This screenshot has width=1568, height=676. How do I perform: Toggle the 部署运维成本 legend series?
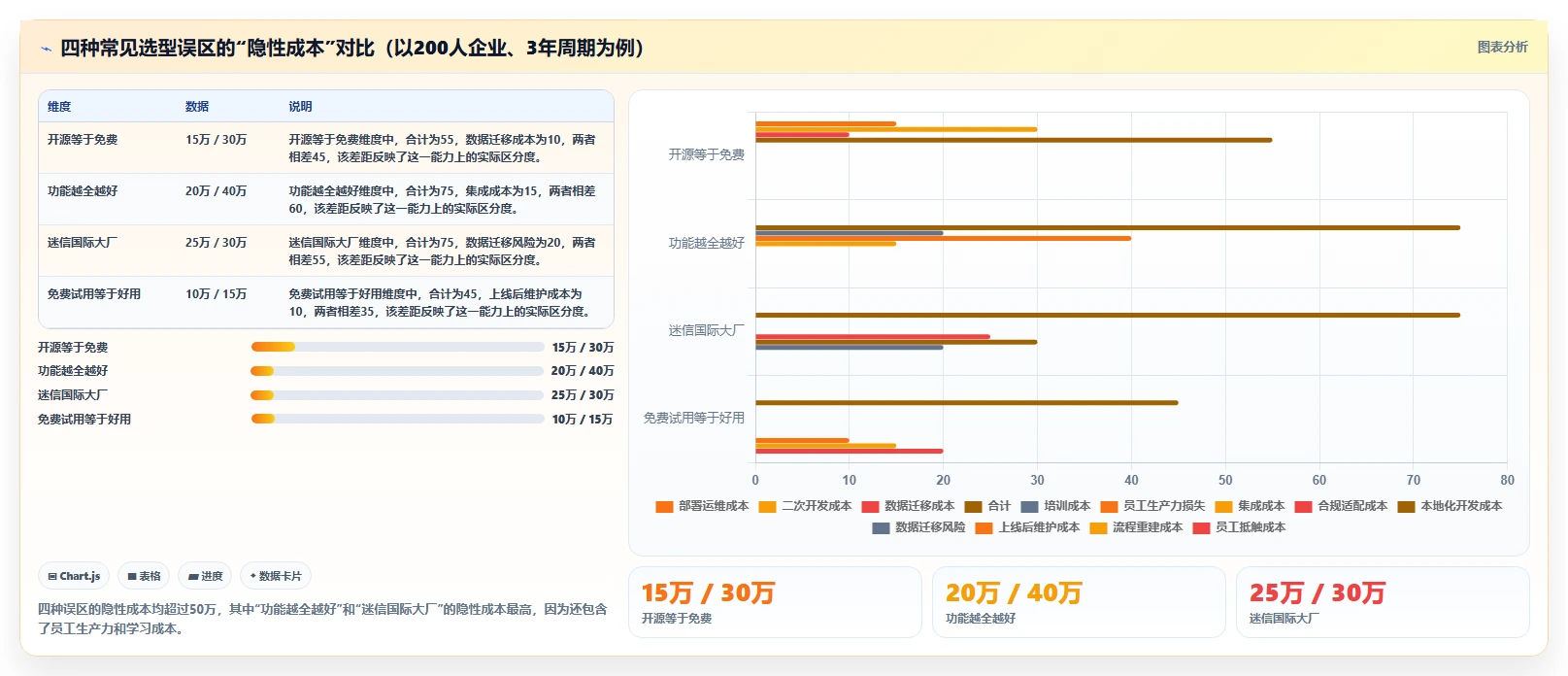(702, 506)
